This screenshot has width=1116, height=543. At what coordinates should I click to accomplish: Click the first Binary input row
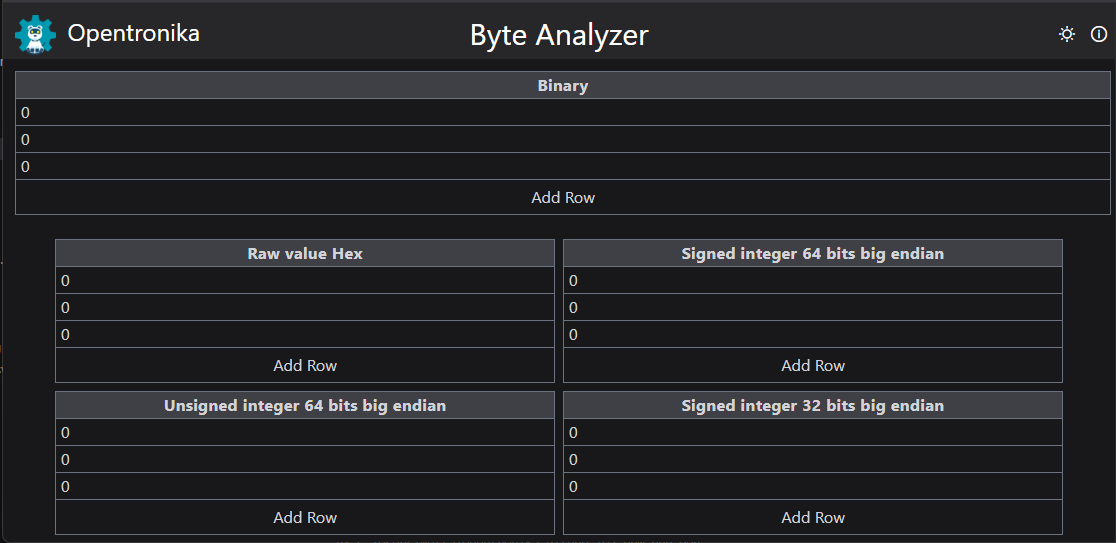563,112
